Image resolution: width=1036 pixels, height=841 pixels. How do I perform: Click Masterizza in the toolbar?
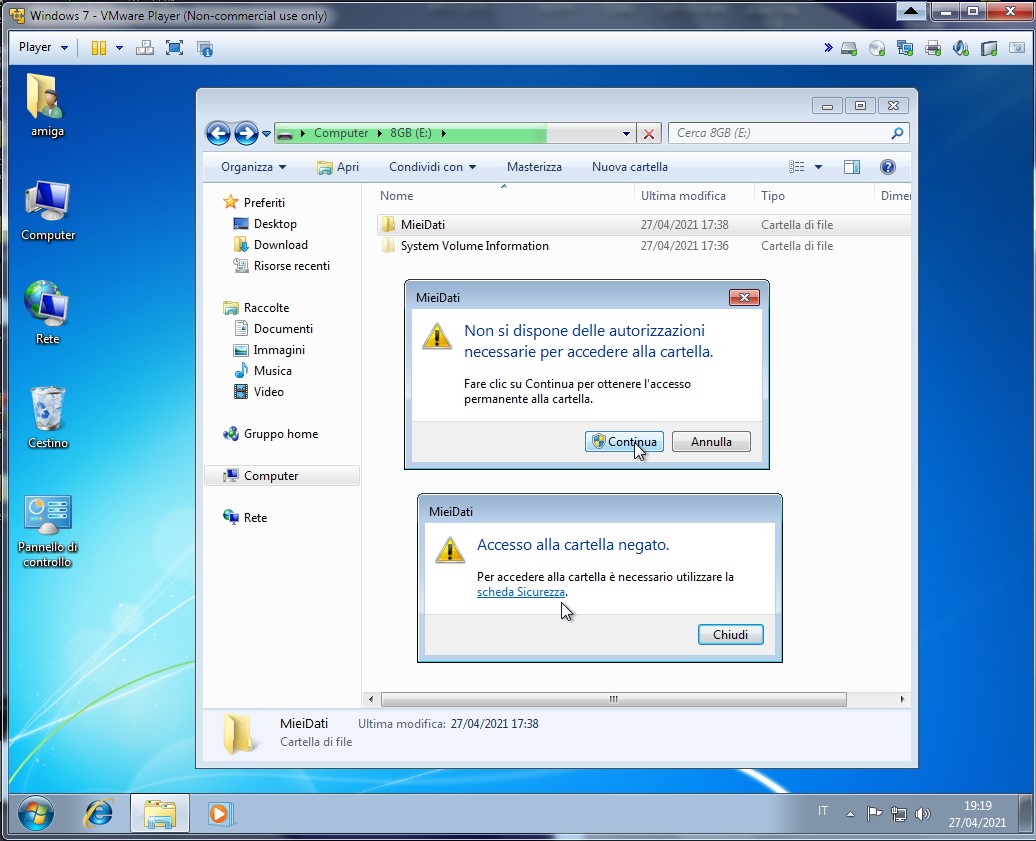coord(534,167)
